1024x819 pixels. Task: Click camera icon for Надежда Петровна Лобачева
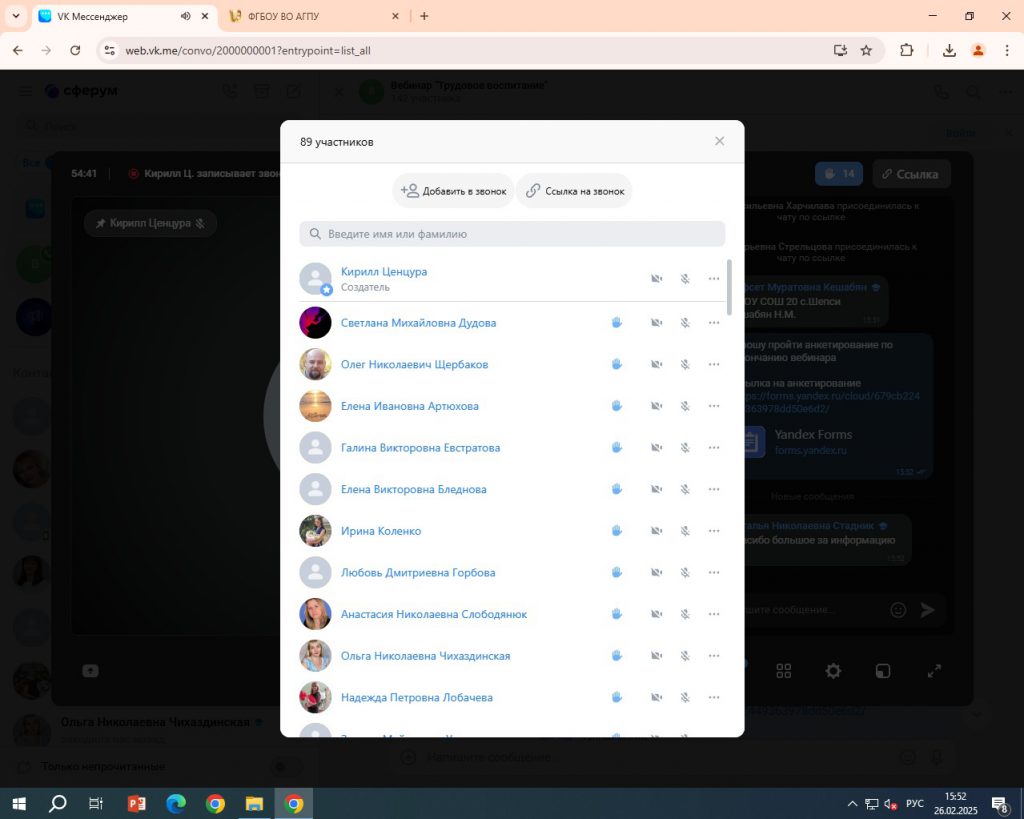coord(656,698)
